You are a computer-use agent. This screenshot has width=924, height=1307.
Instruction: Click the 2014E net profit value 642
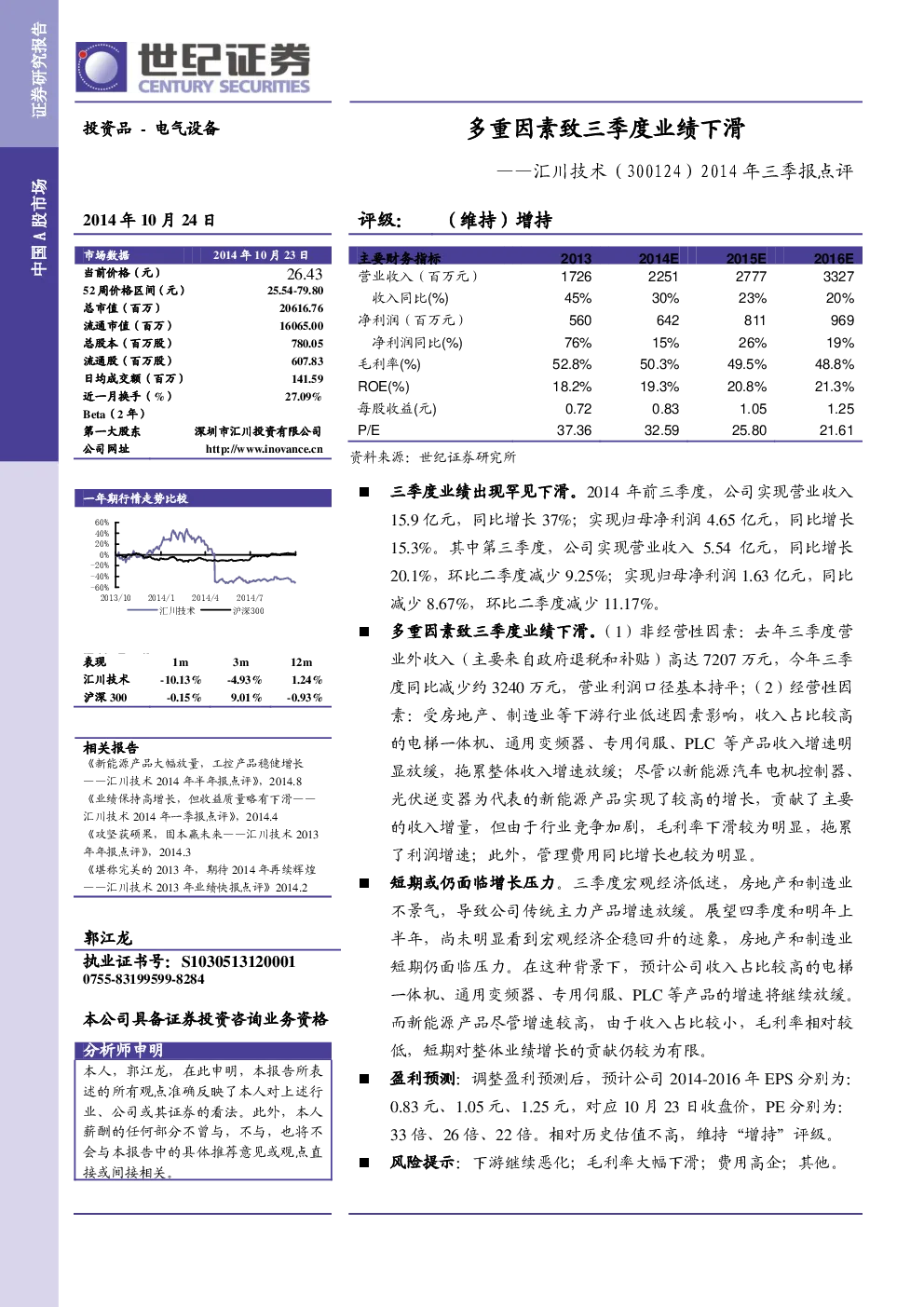pos(668,320)
